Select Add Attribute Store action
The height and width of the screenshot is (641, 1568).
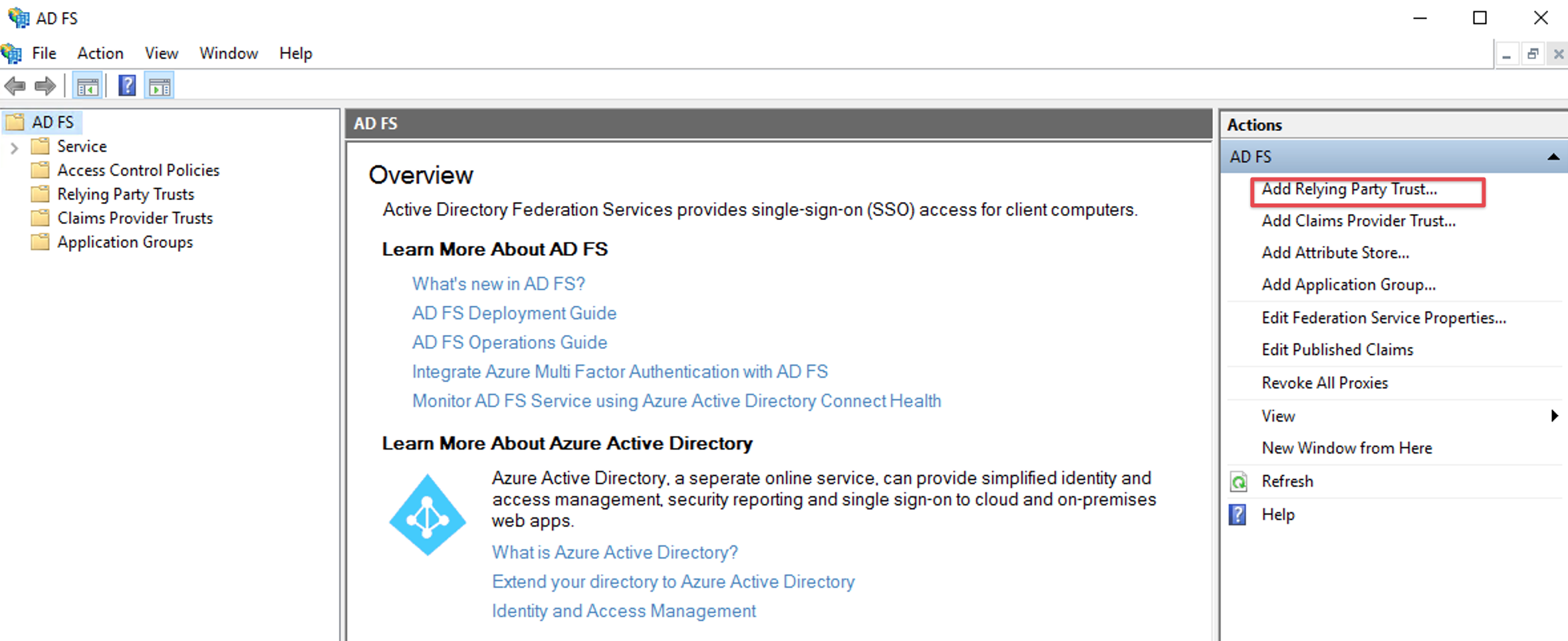(1335, 253)
